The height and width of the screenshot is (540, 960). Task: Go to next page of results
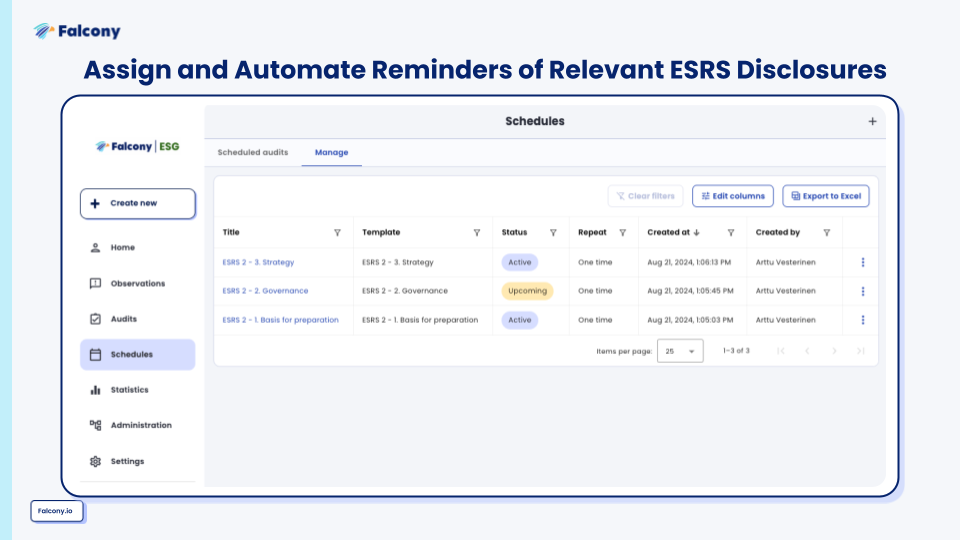(x=834, y=351)
